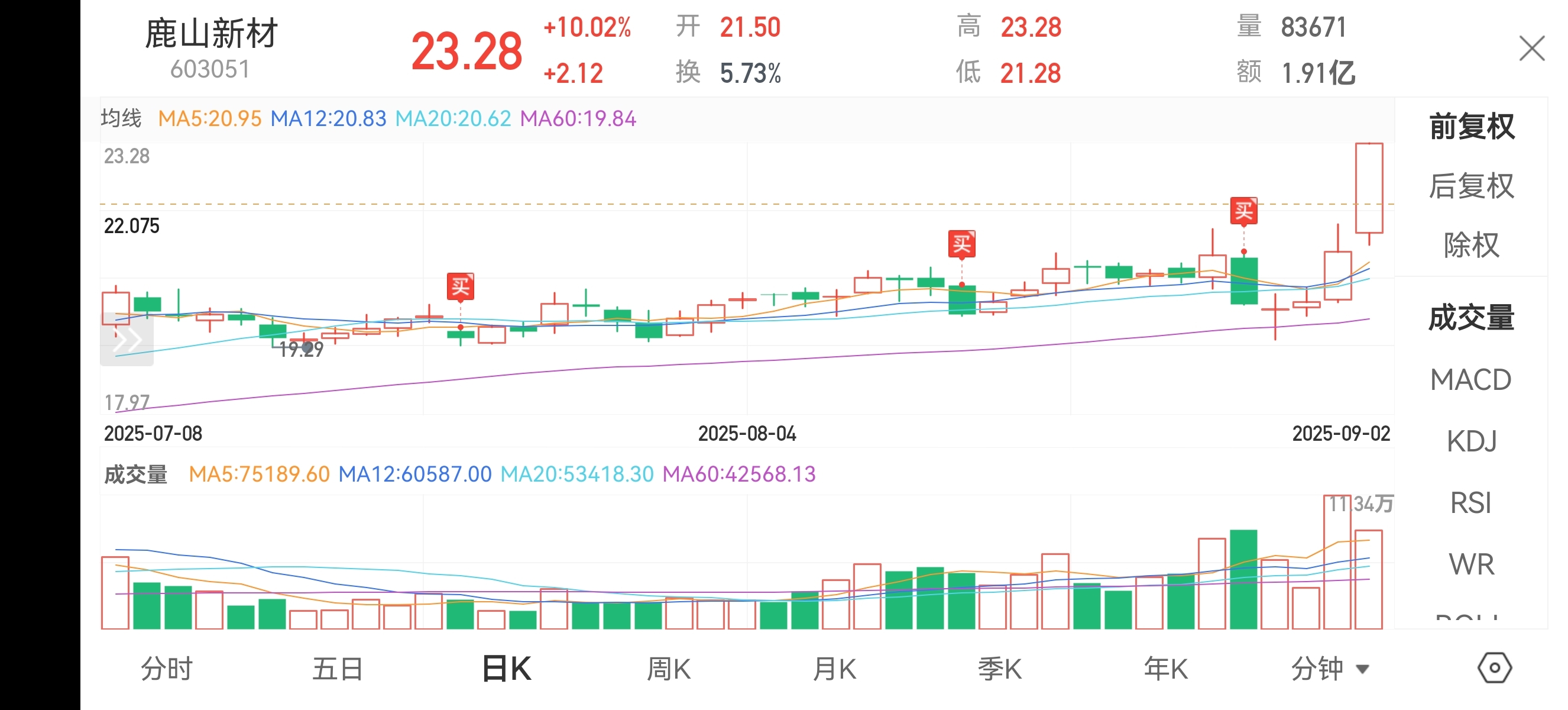Tap the turnover rate 5.73%
1568x710 pixels.
click(750, 74)
